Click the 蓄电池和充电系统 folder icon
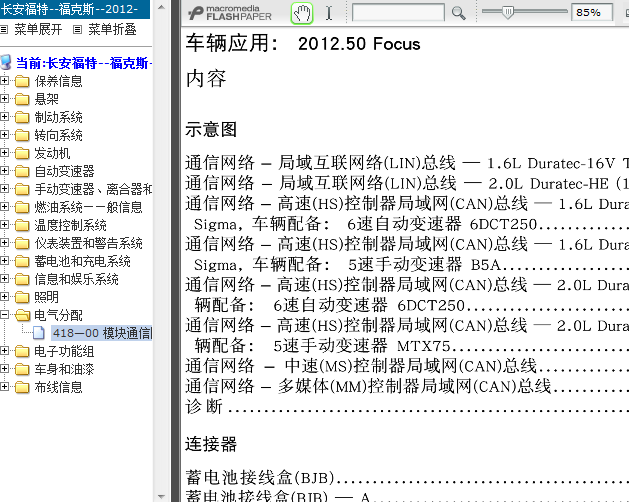Viewport: 629px width, 502px height. [x=22, y=261]
